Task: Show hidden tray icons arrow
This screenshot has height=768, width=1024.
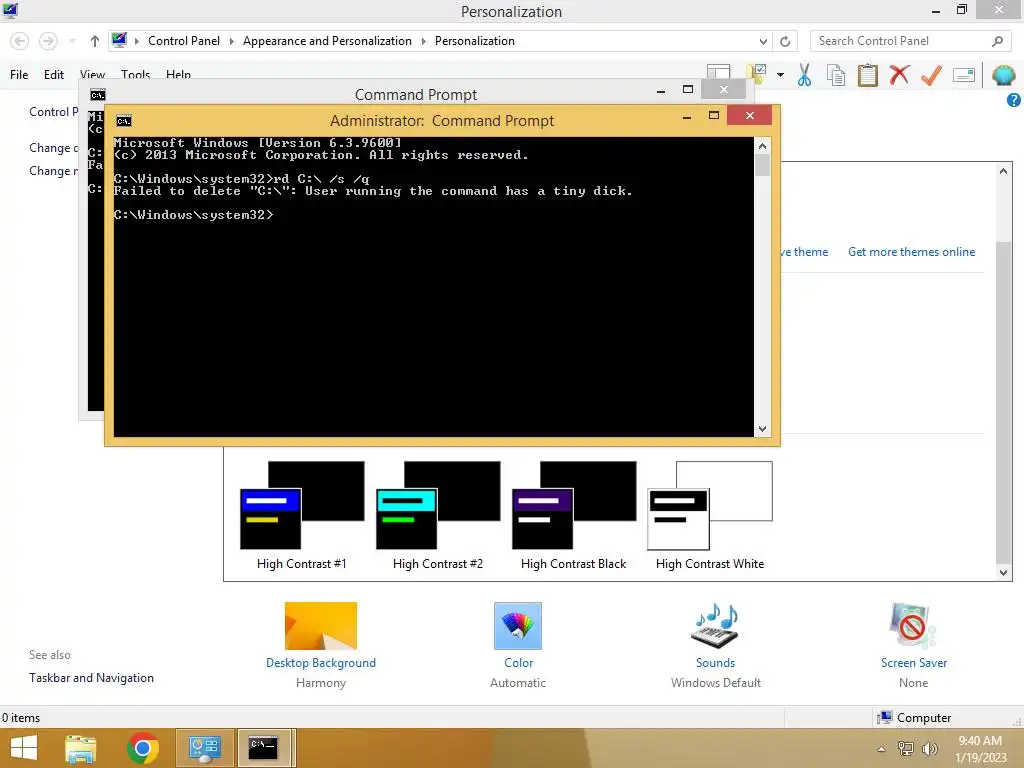Action: click(882, 749)
